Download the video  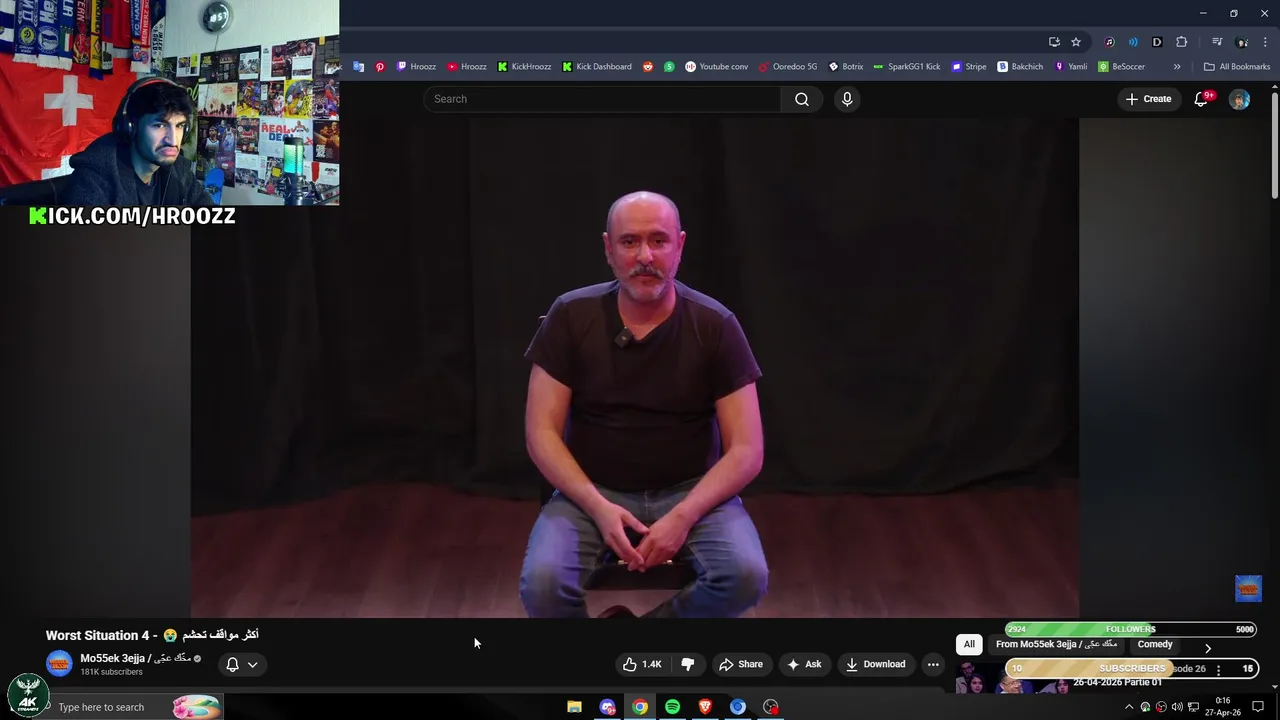click(875, 664)
